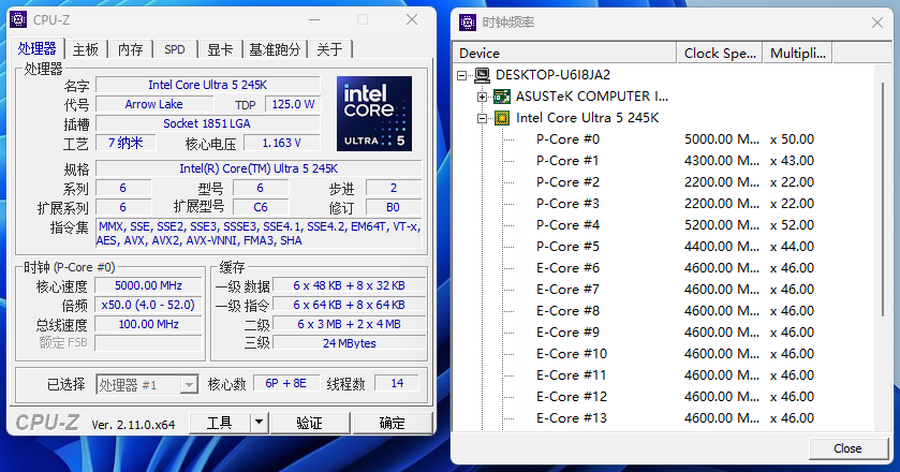Open the SPD tab
Screen dimensions: 900x472
click(x=174, y=49)
